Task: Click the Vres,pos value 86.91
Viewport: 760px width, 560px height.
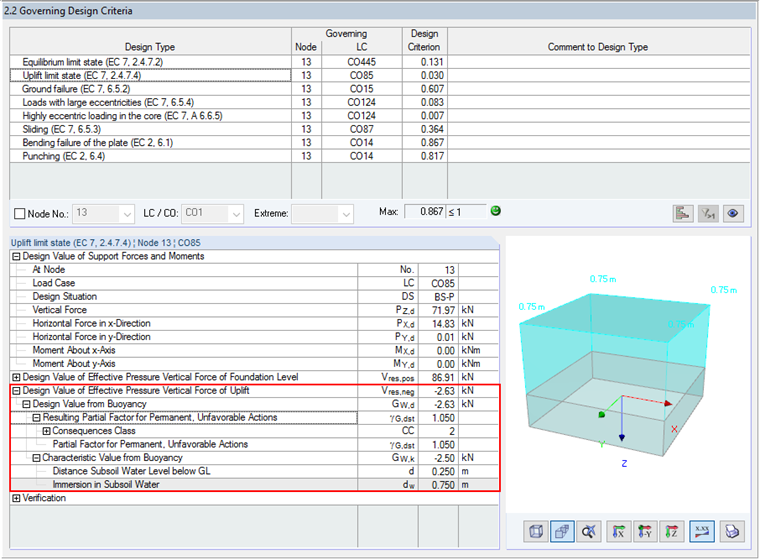Action: (438, 377)
